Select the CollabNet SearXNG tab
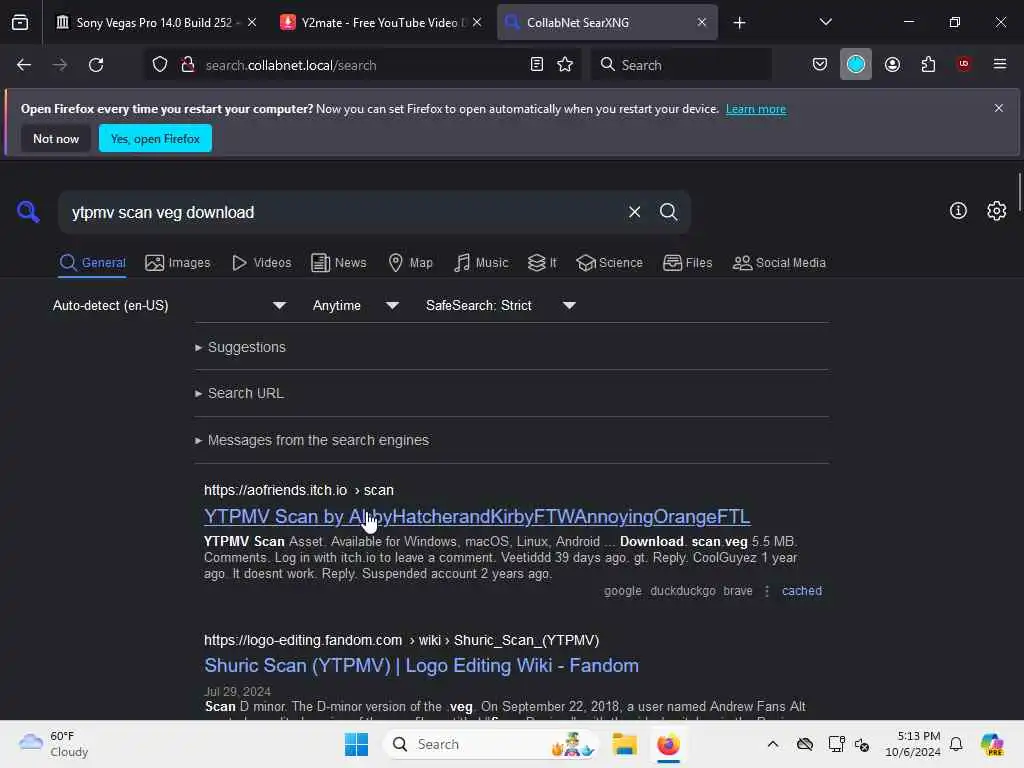1024x768 pixels. tap(607, 22)
